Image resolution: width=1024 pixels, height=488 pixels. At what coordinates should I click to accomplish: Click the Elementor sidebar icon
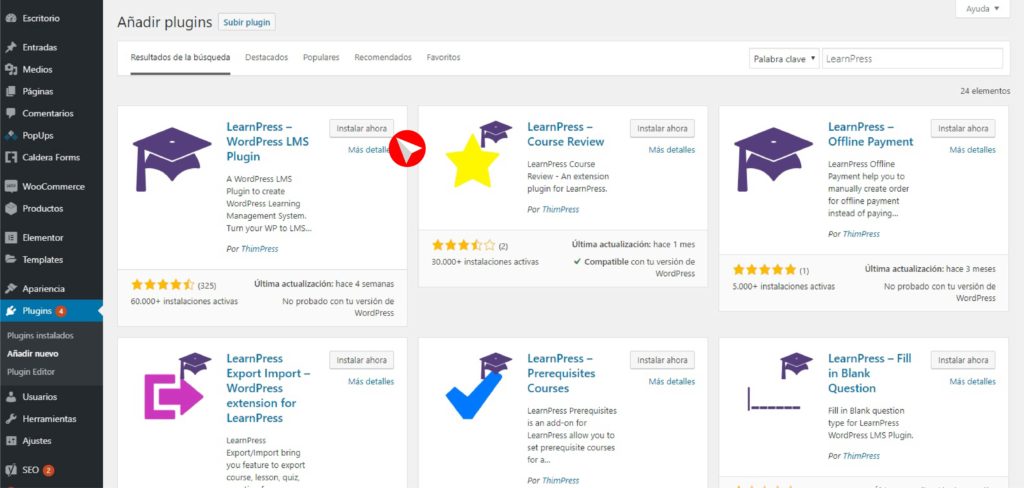point(10,238)
